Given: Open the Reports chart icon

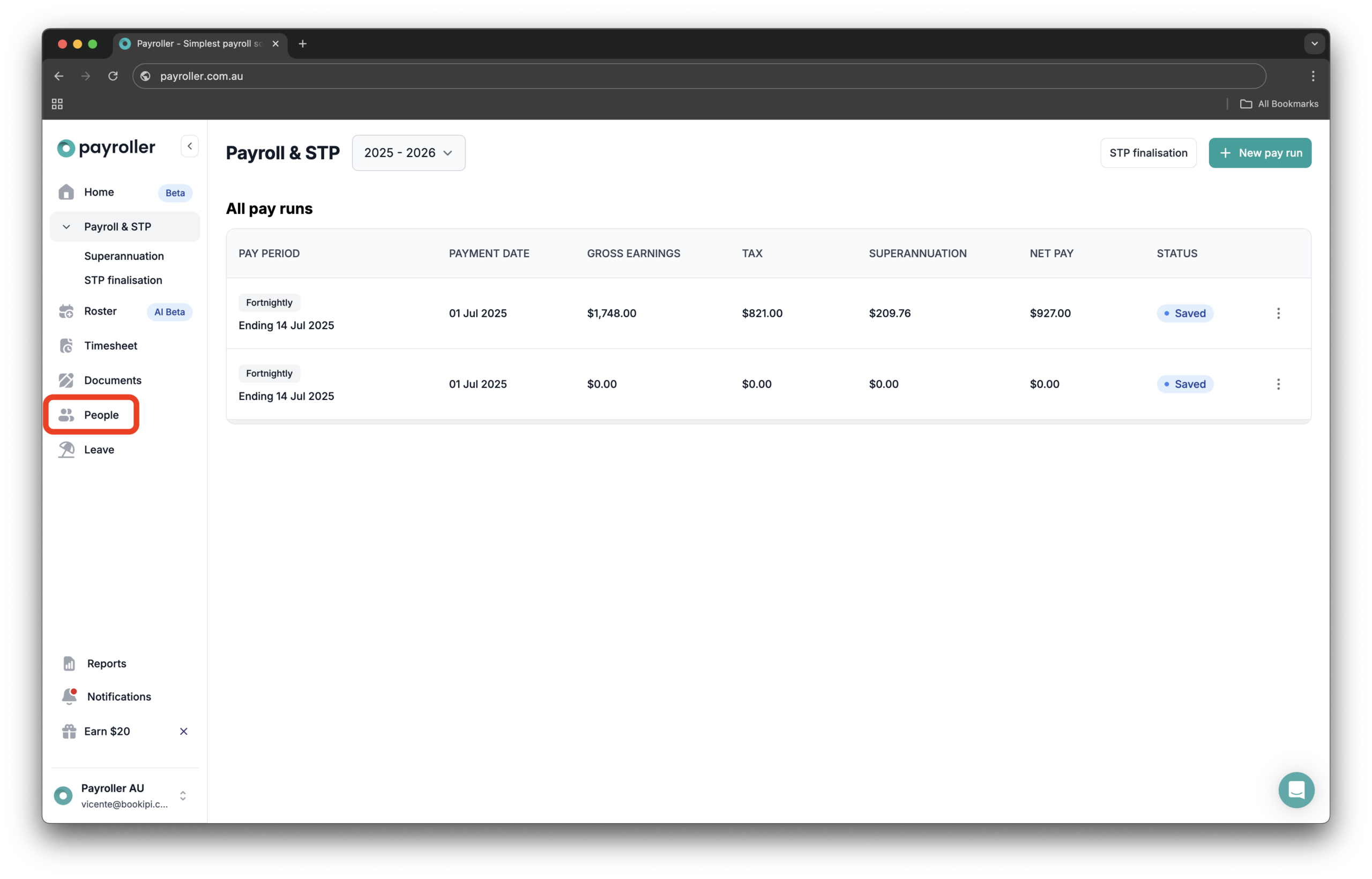Looking at the screenshot, I should pyautogui.click(x=69, y=663).
